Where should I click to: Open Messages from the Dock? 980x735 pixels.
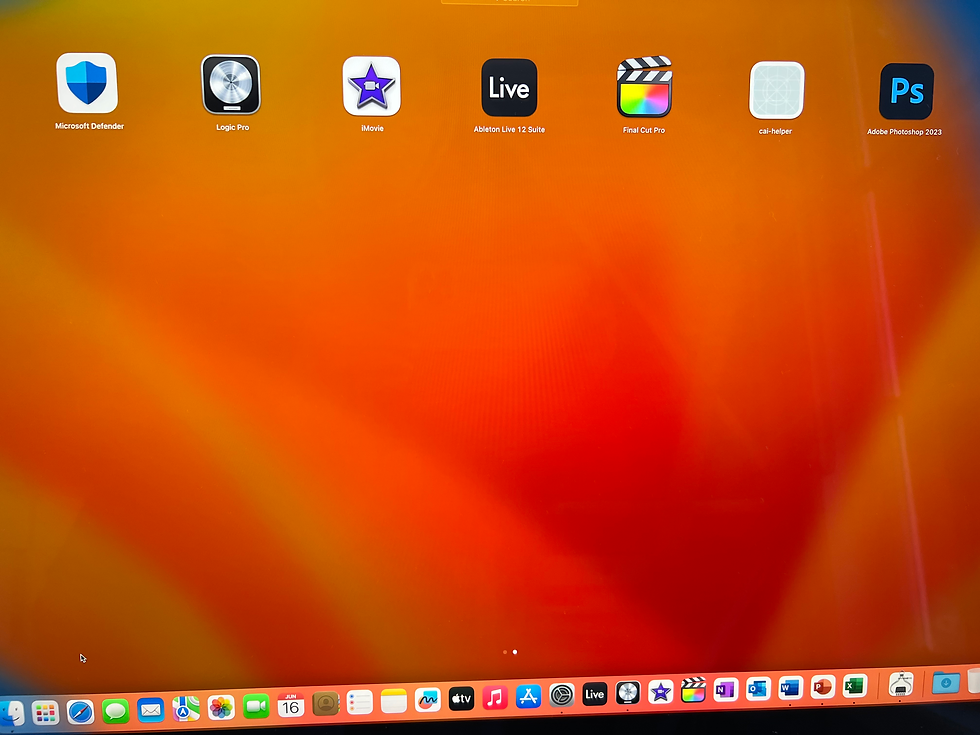pos(116,711)
